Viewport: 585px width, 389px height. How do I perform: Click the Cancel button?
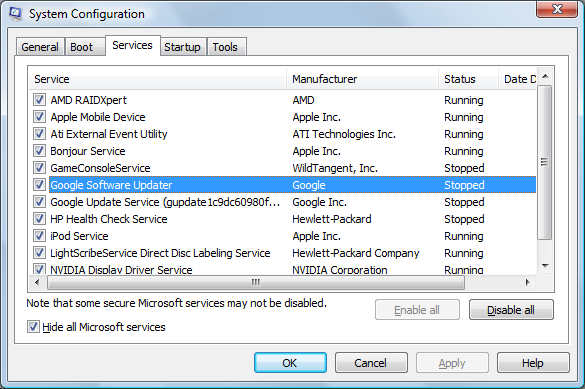[371, 363]
